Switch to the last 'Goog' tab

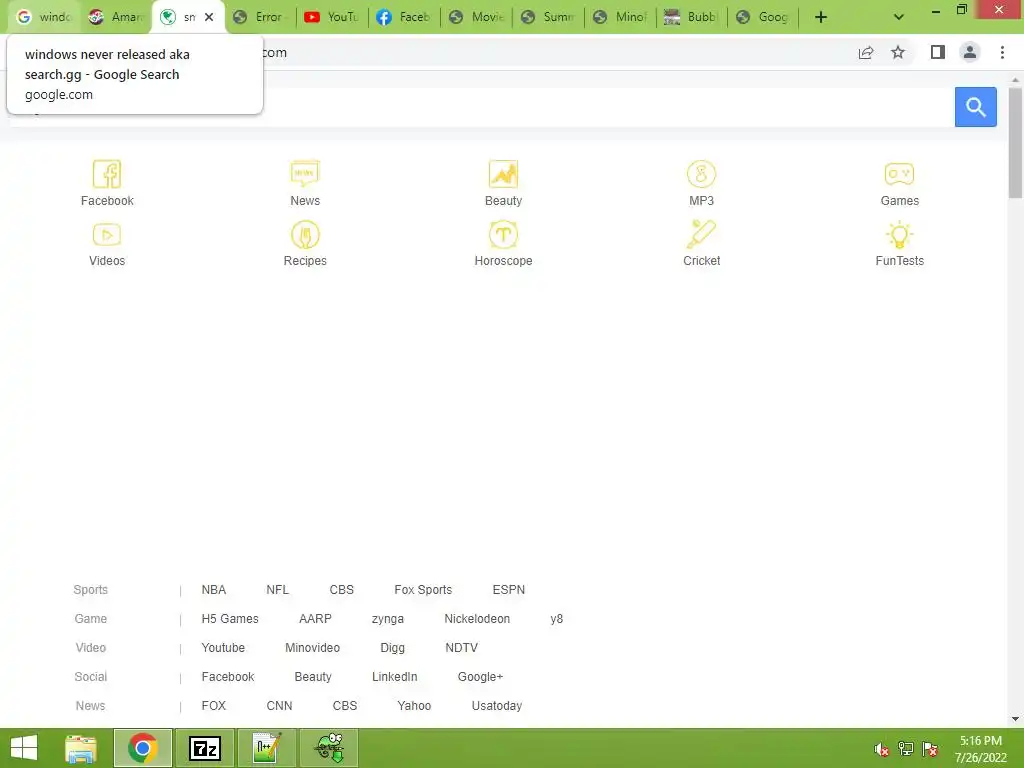(763, 17)
